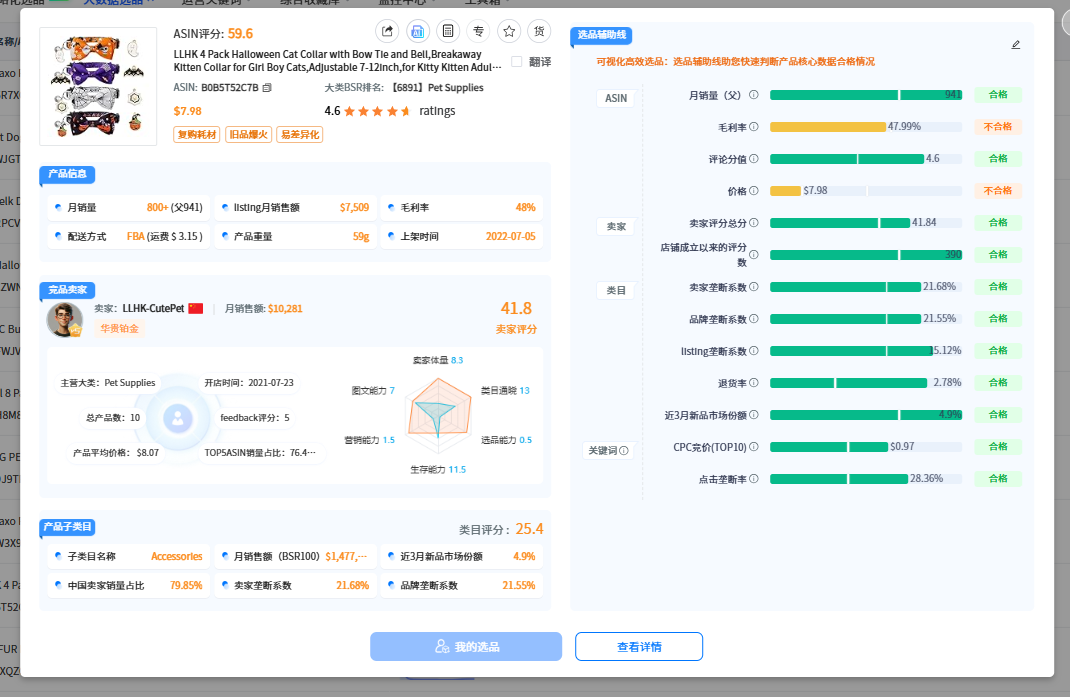Click the 2022-07-05 上架时间 value
The image size is (1070, 697).
[510, 236]
